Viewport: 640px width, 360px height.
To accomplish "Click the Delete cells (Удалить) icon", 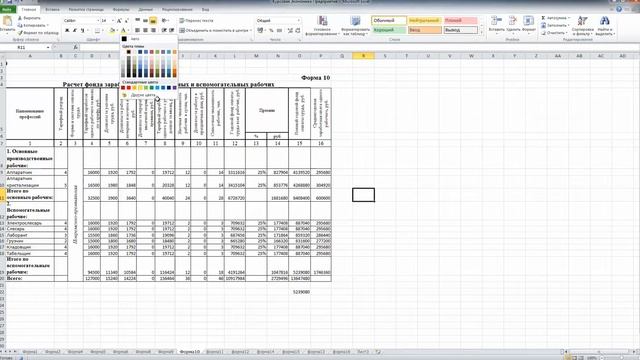I will point(513,21).
